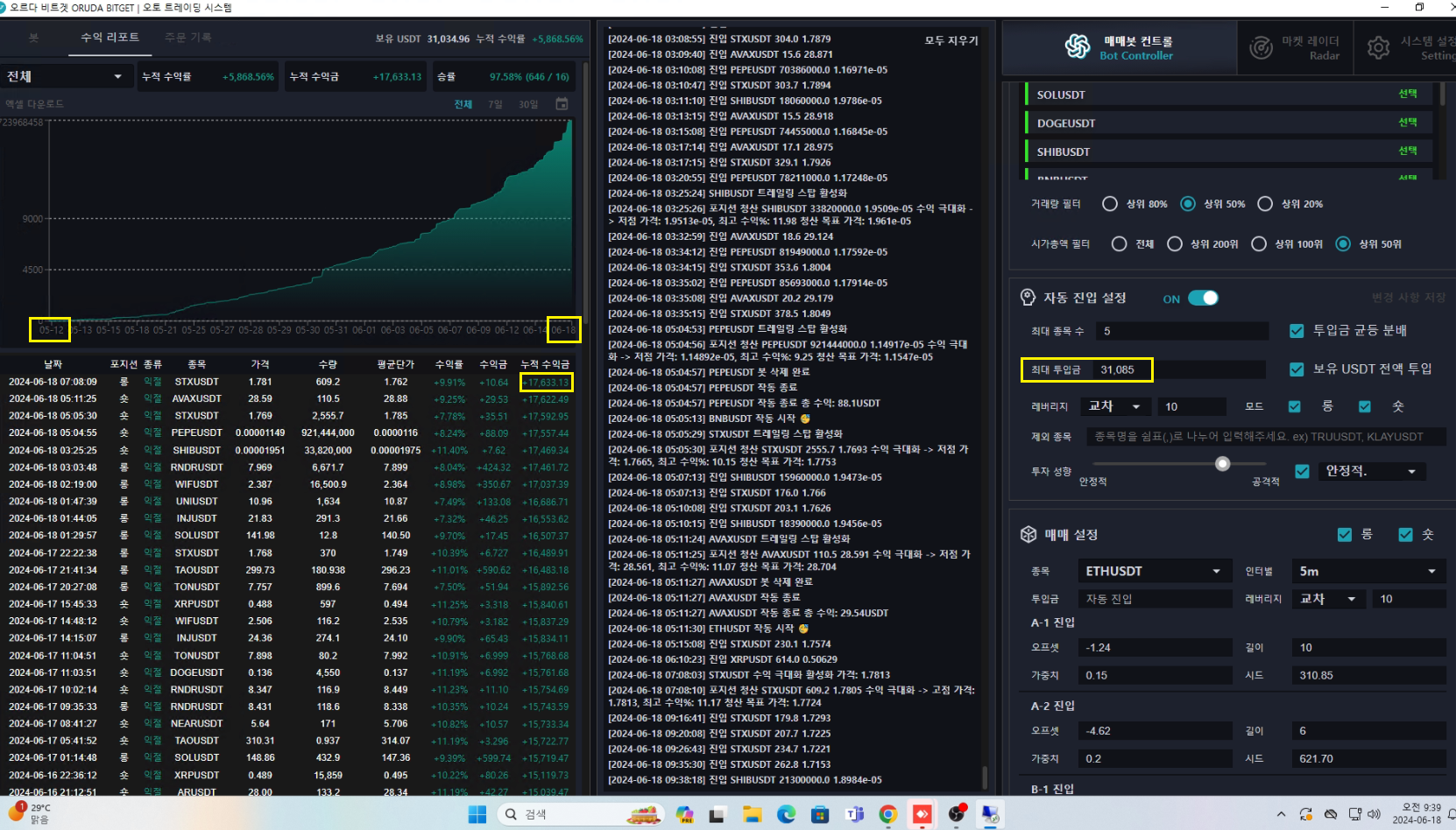Image resolution: width=1456 pixels, height=830 pixels.
Task: Show 30일 range on the profit chart
Action: (528, 104)
